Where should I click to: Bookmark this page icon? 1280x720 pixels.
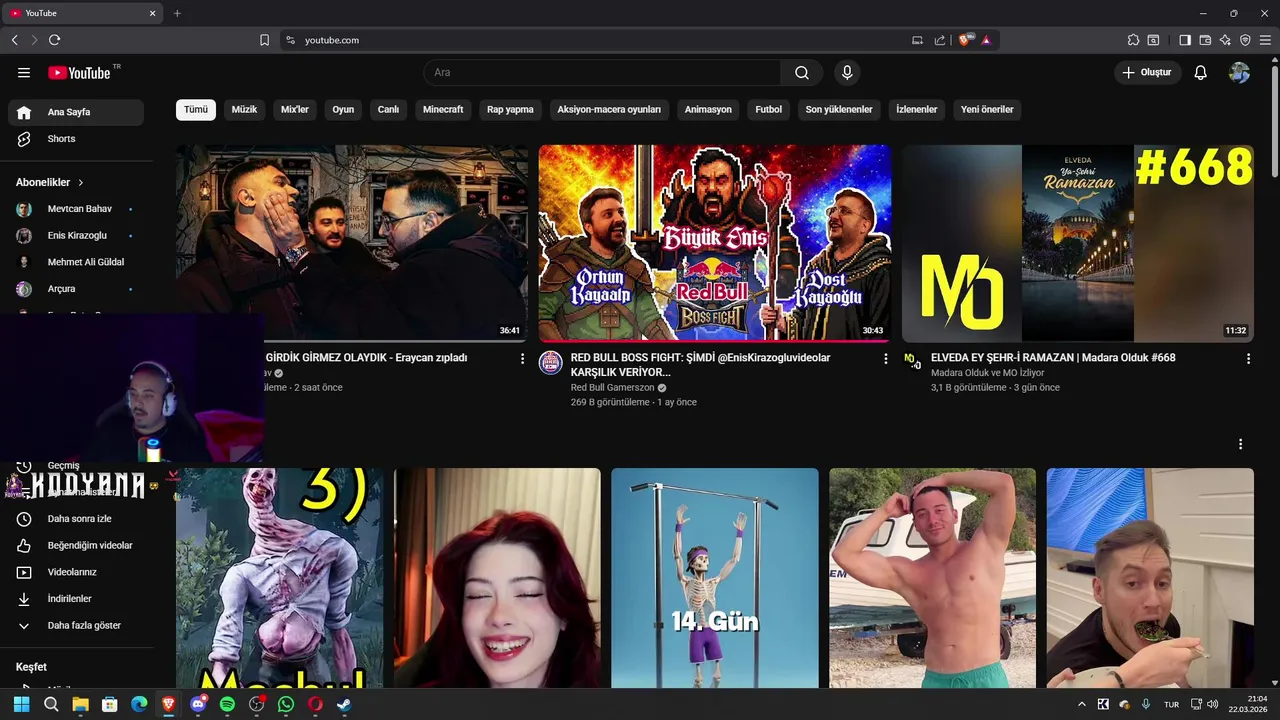tap(264, 40)
